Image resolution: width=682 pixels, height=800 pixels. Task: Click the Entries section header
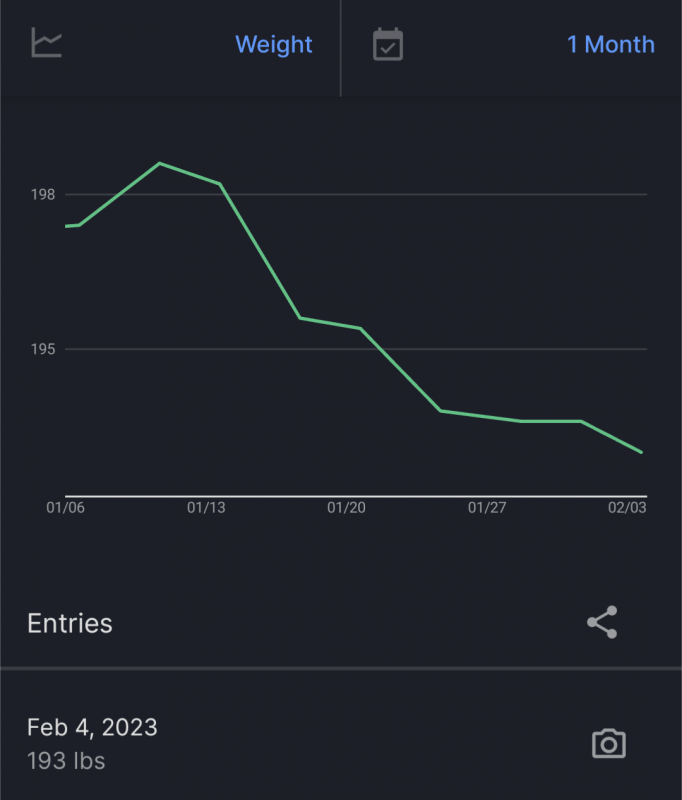(69, 623)
